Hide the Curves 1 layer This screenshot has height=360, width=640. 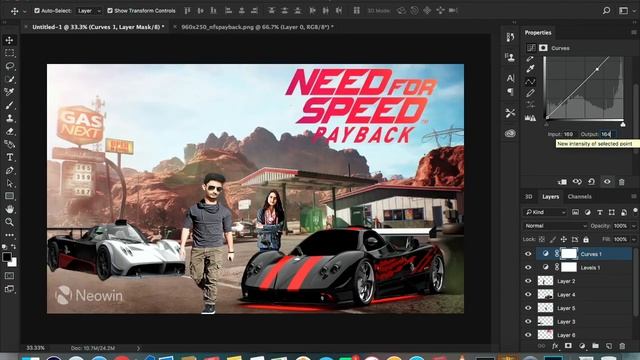[528, 254]
